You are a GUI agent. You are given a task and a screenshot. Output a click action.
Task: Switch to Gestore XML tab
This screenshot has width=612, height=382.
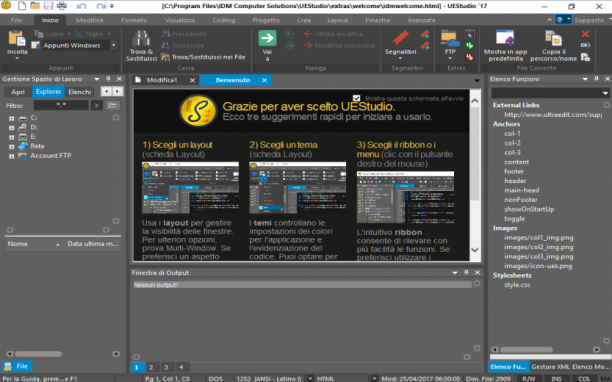pos(550,367)
